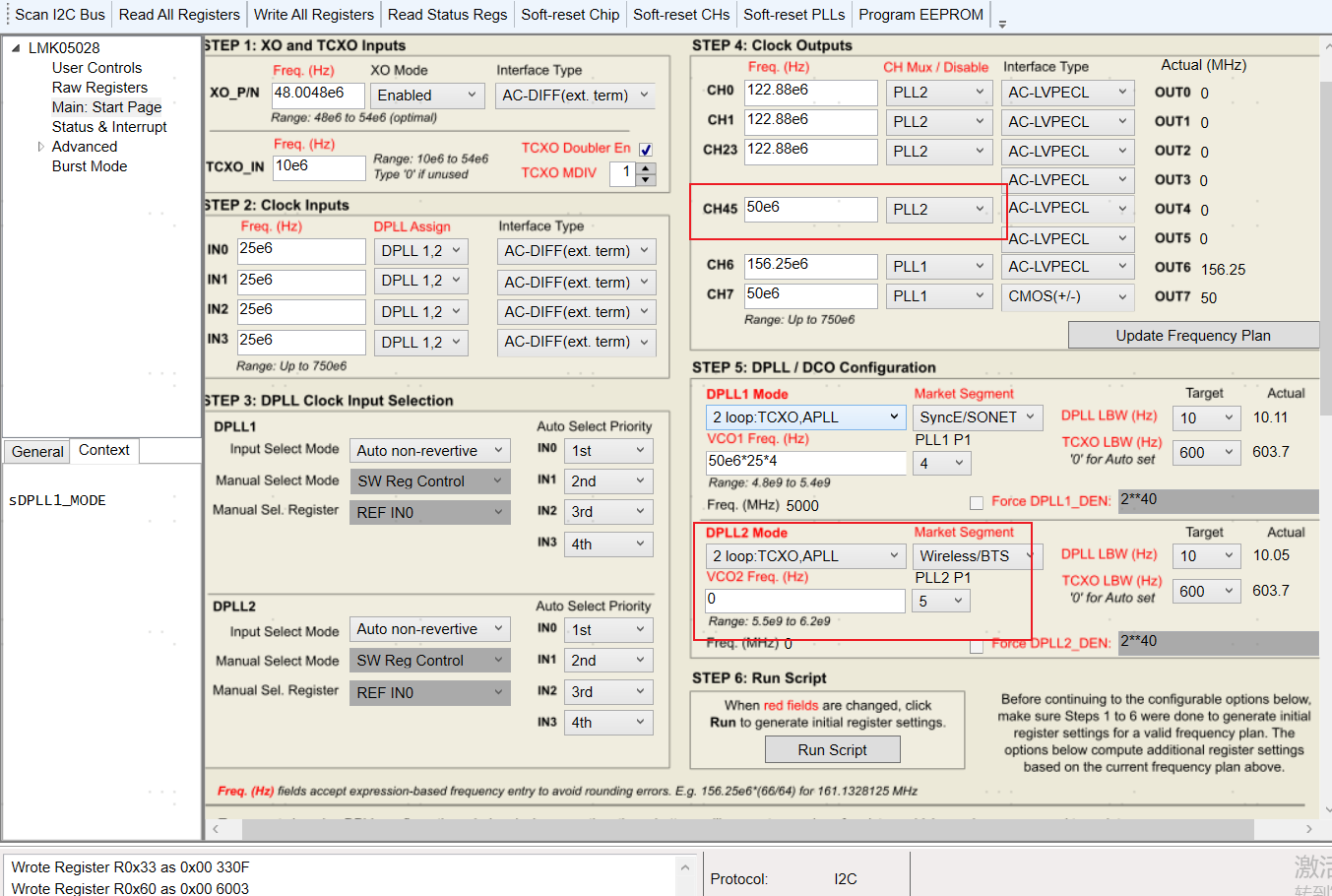Switch to the Context tab

pos(104,450)
